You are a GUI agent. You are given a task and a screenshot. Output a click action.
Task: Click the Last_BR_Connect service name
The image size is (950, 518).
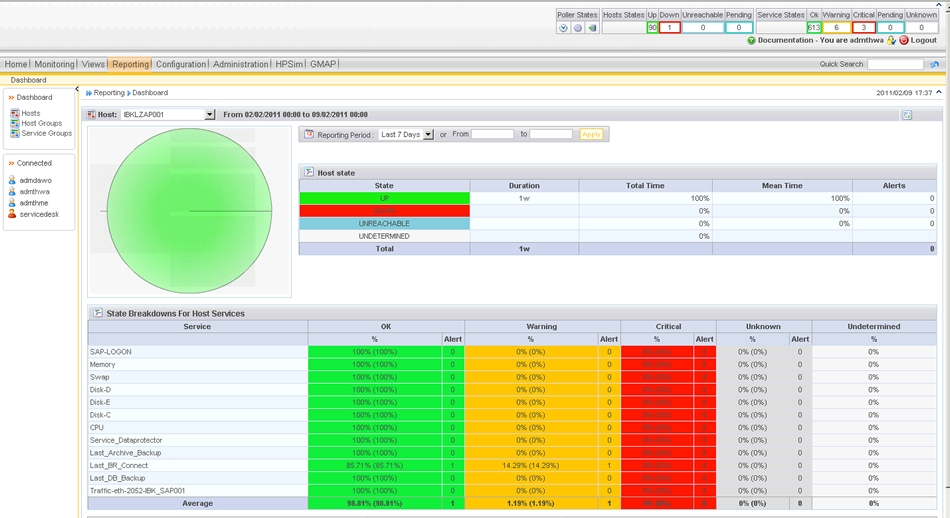pos(119,466)
